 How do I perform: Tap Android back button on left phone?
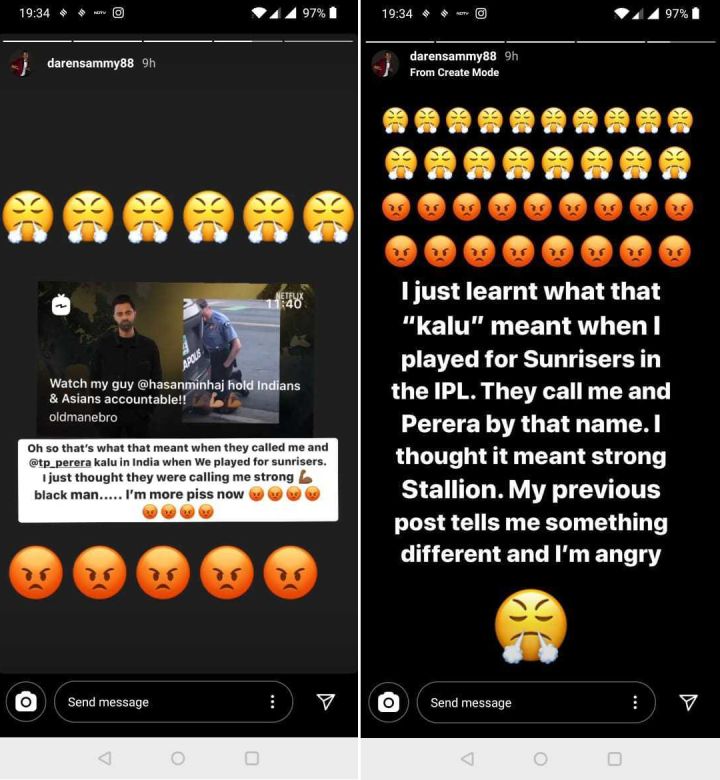[104, 758]
